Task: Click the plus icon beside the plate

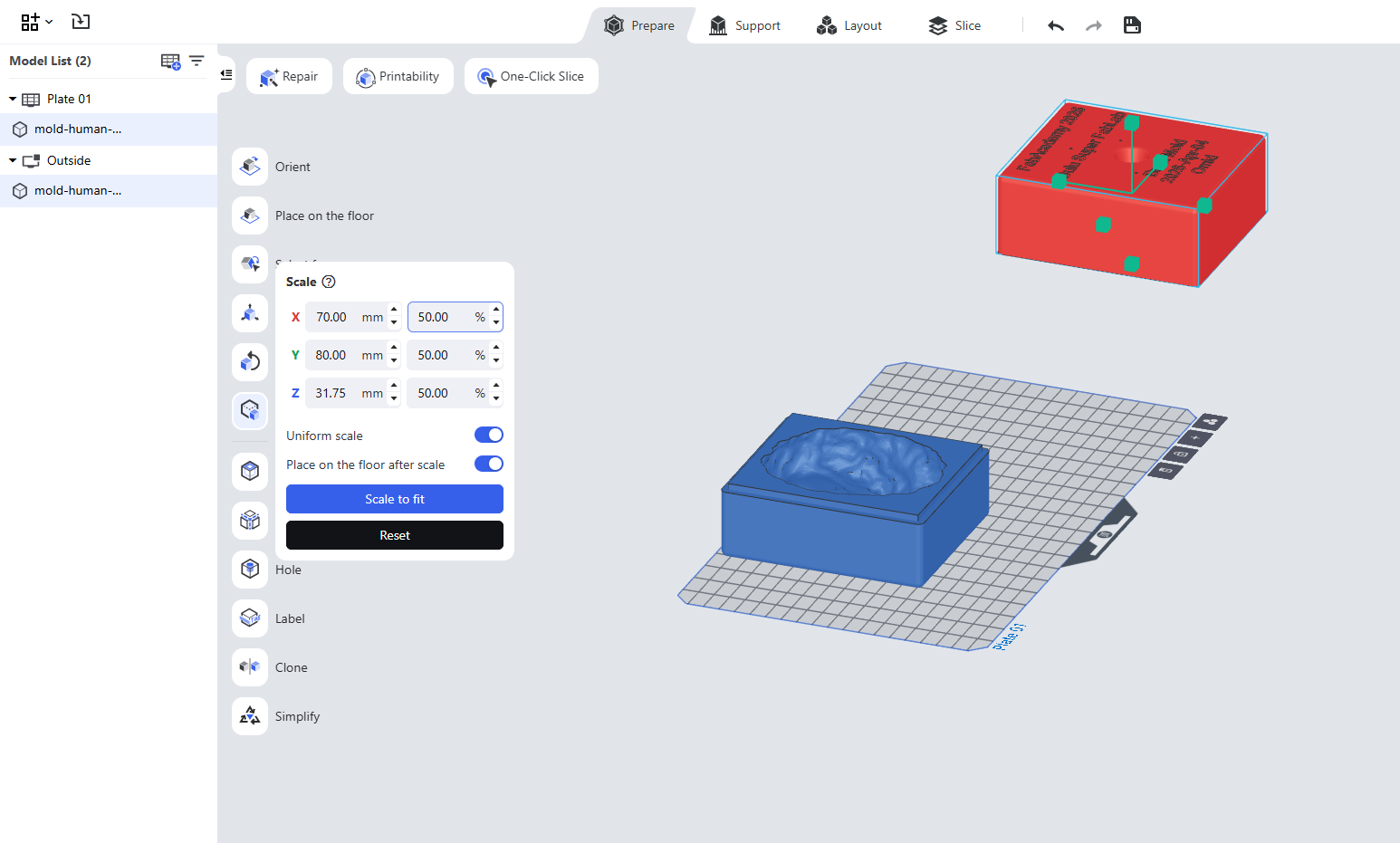Action: coord(1195,438)
